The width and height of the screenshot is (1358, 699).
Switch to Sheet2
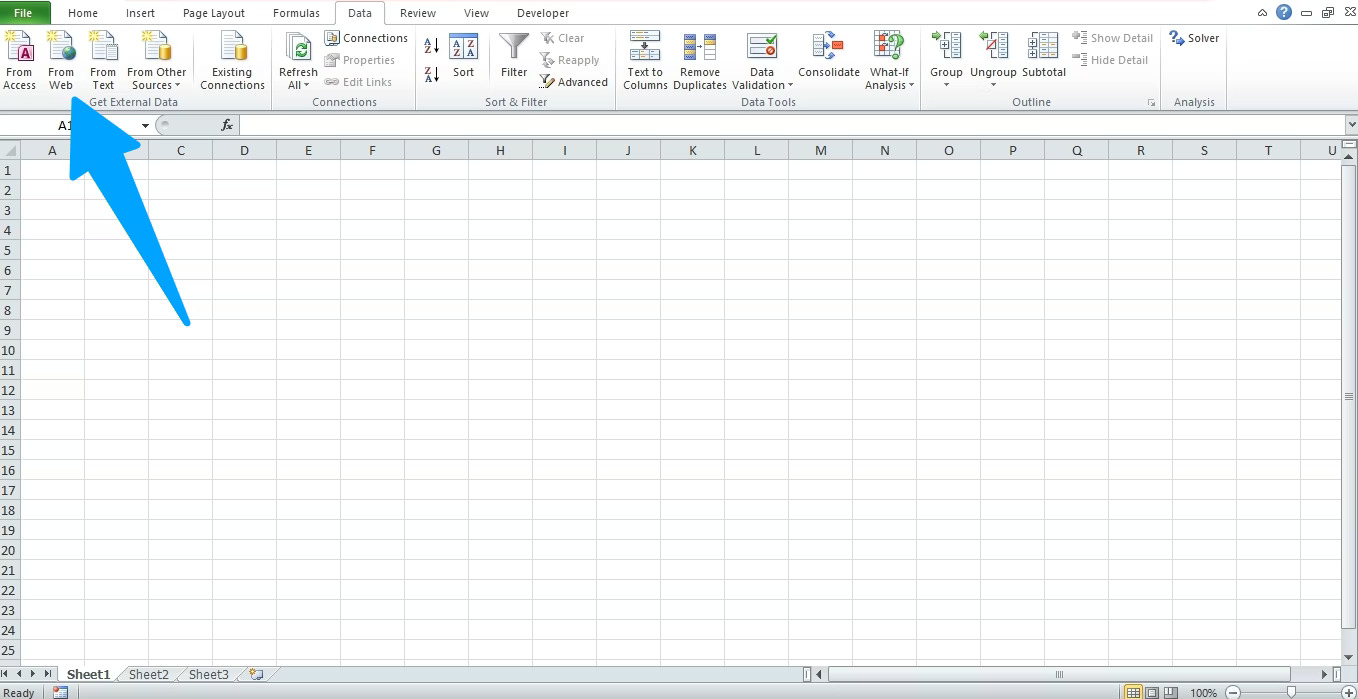coord(147,674)
